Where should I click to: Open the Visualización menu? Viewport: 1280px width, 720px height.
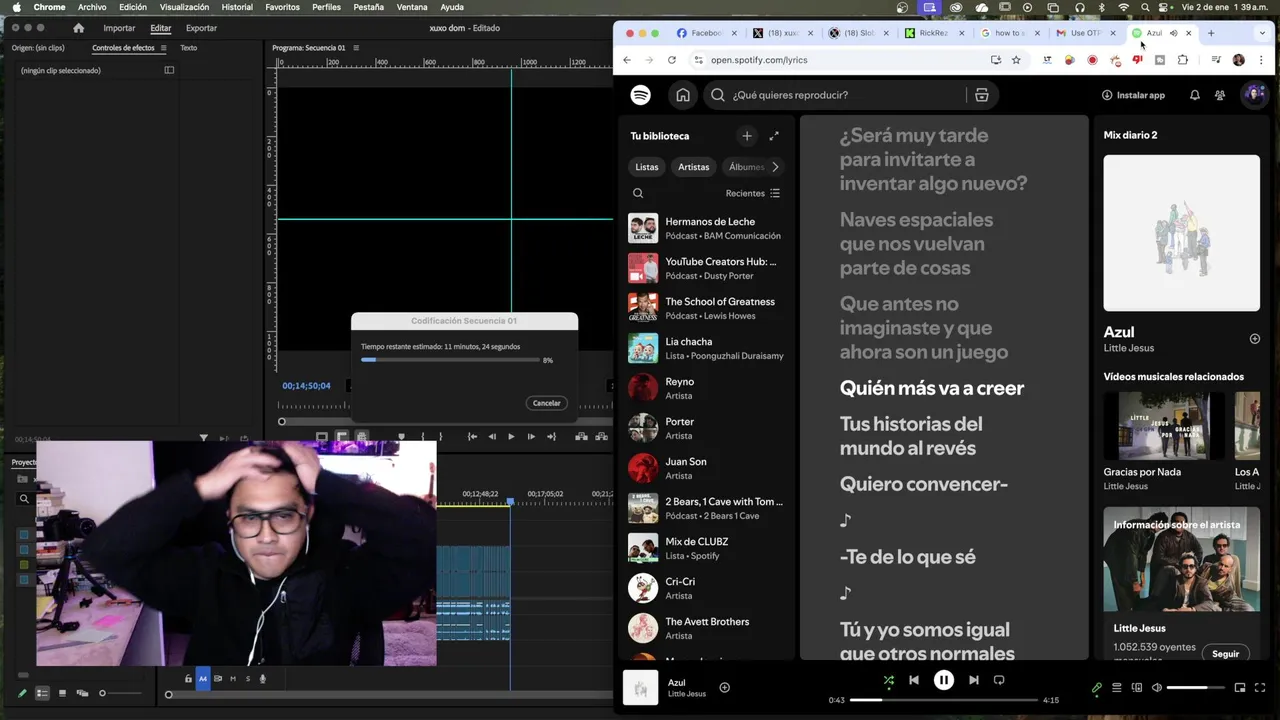point(184,7)
